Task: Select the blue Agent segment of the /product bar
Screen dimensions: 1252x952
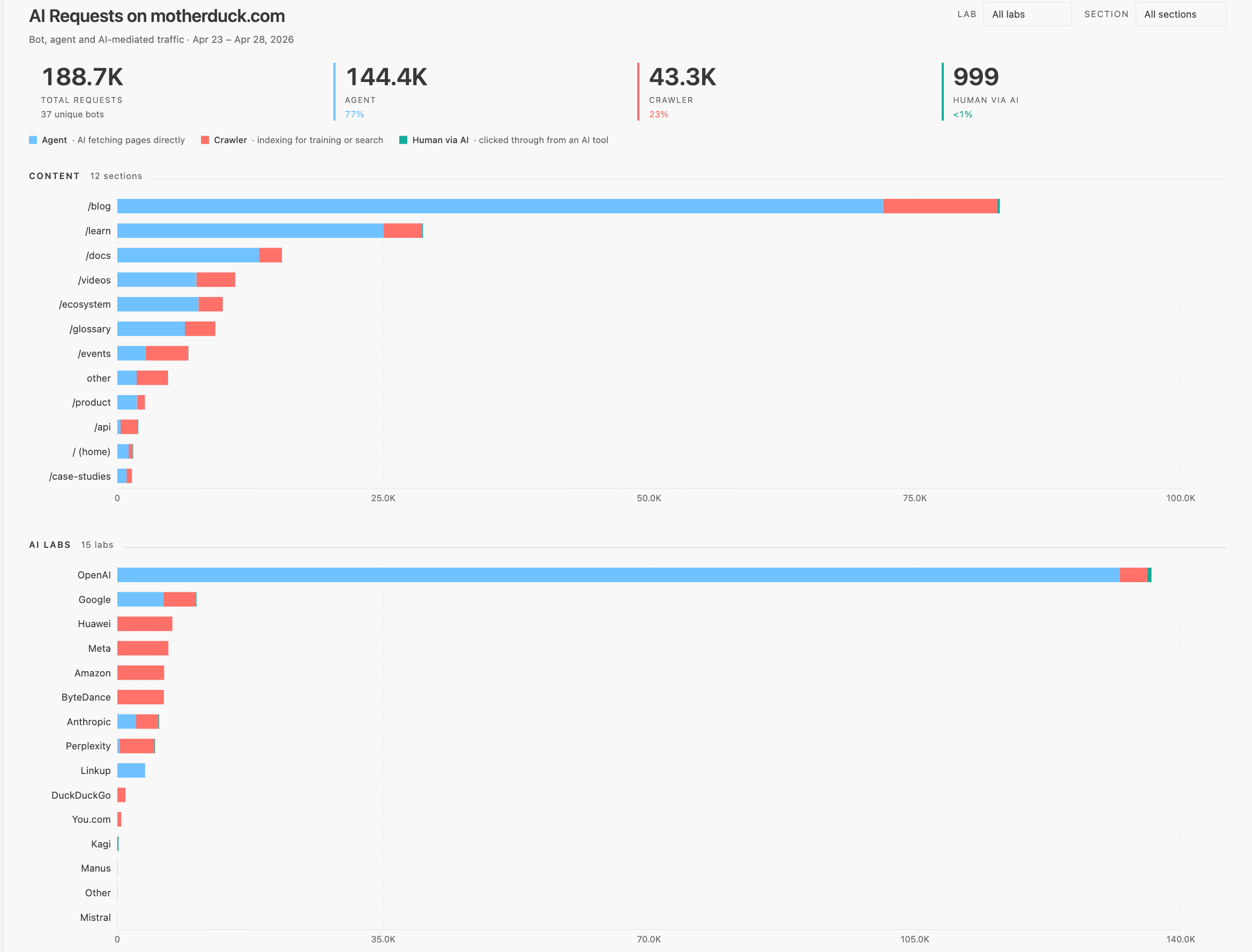Action: (x=127, y=403)
